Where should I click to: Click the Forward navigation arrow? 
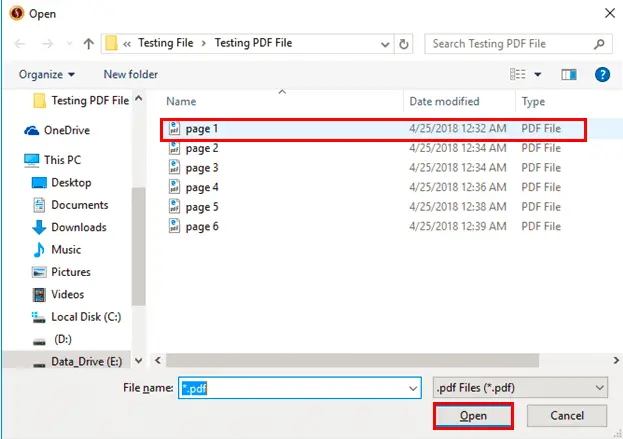[47, 44]
